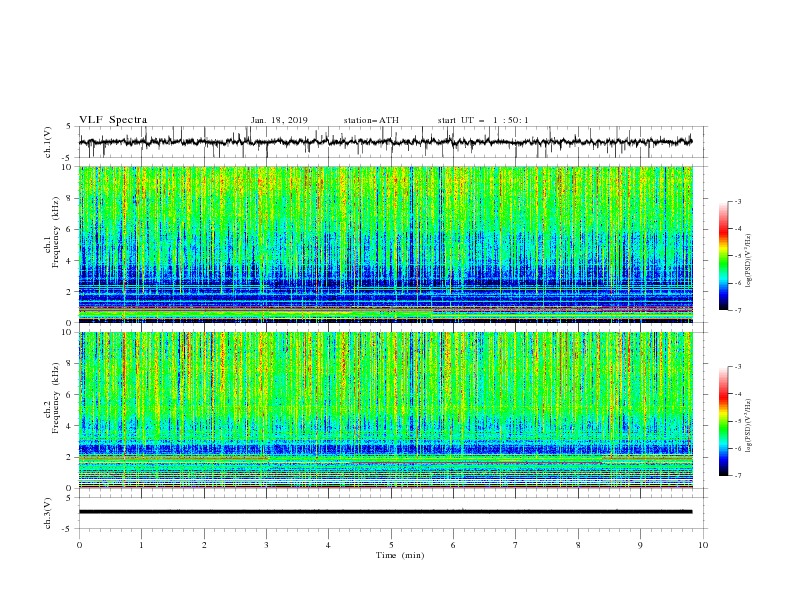This screenshot has height=612, width=792.
Task: Click time axis tick label "10"
Action: [703, 545]
